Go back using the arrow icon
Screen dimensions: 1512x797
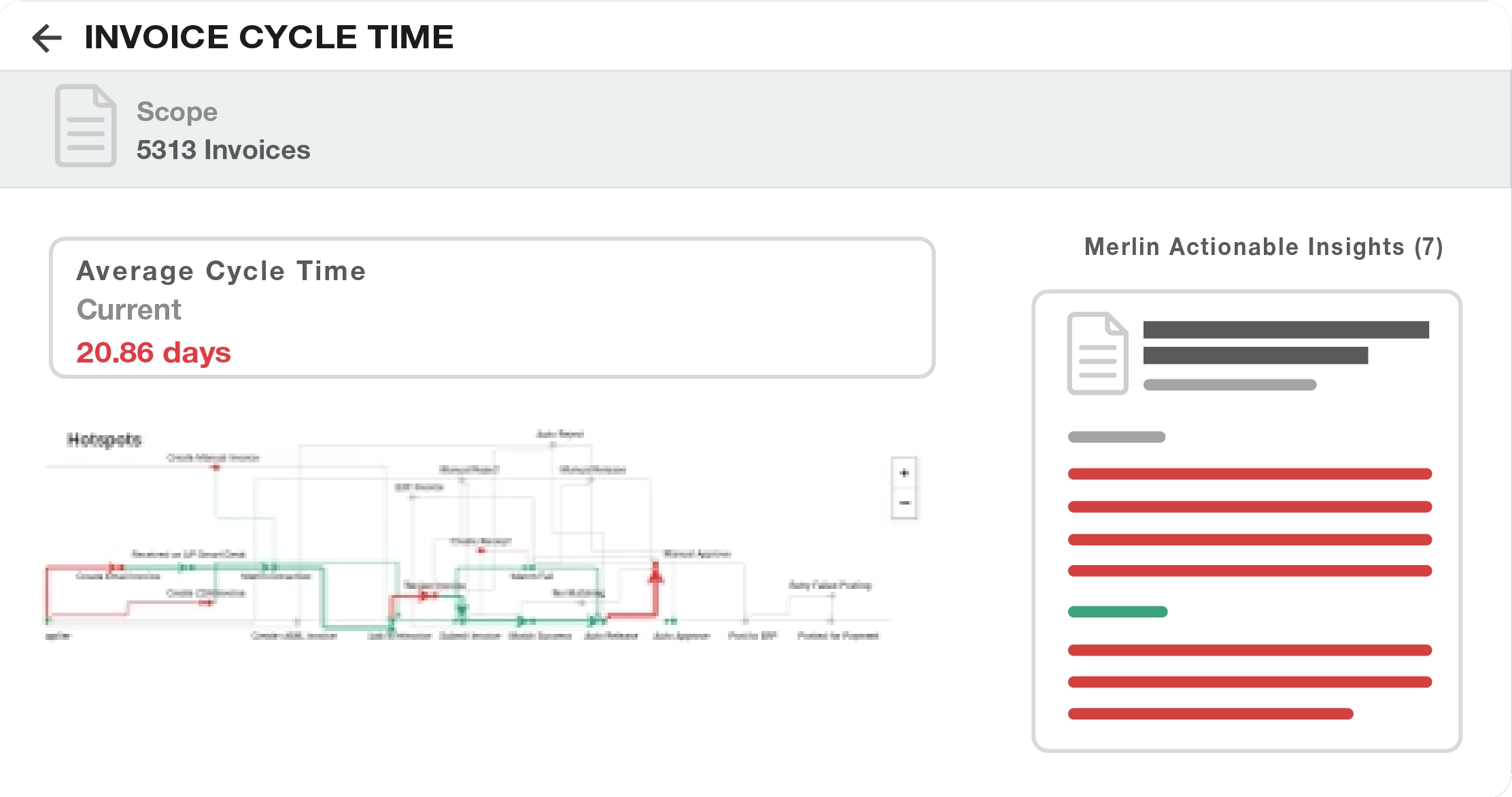pyautogui.click(x=47, y=38)
